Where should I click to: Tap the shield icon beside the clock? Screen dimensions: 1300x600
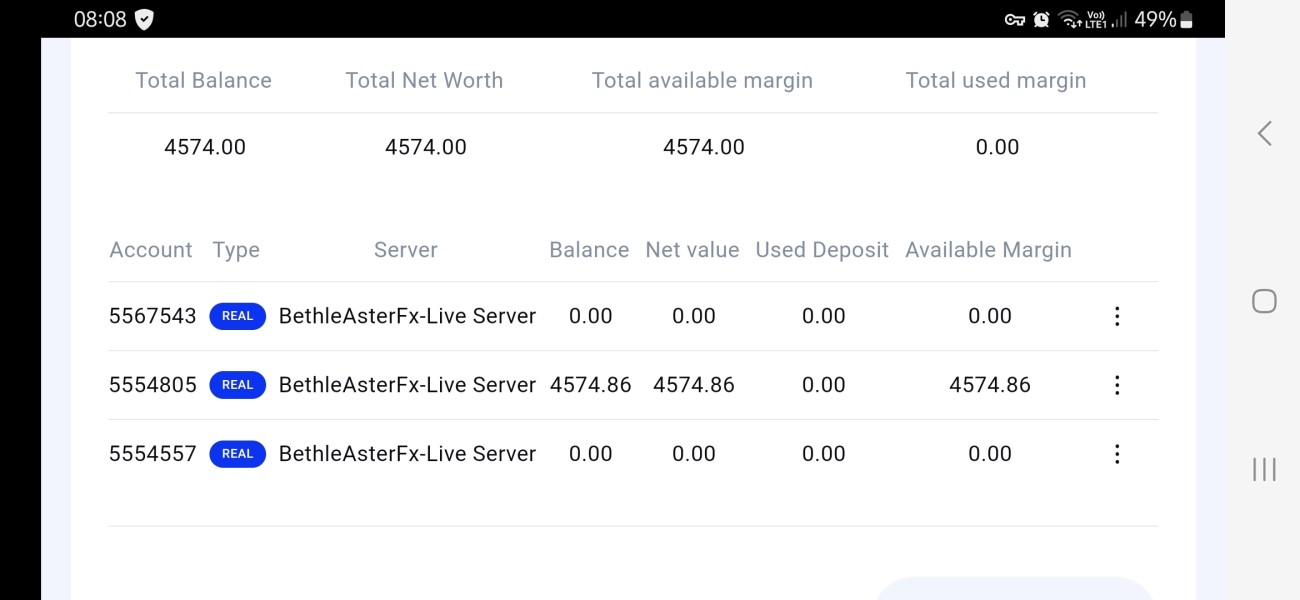pyautogui.click(x=144, y=19)
